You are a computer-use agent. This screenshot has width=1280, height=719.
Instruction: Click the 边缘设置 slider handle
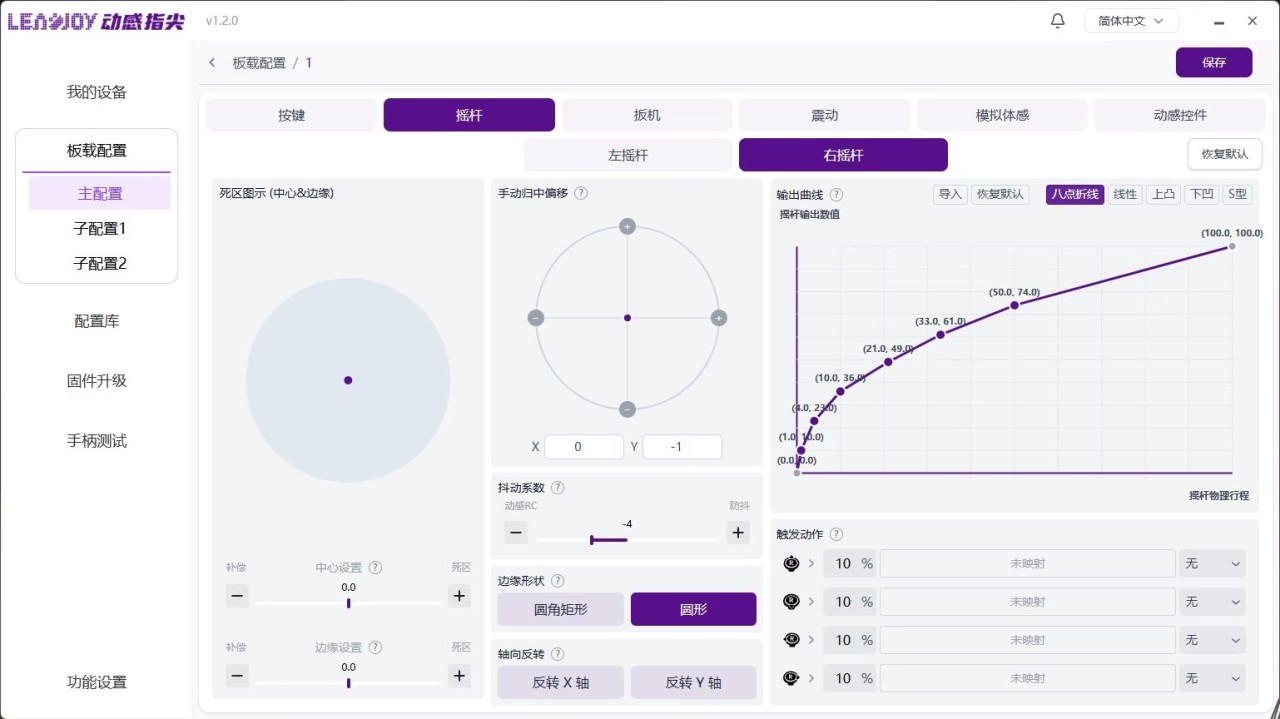pyautogui.click(x=348, y=683)
